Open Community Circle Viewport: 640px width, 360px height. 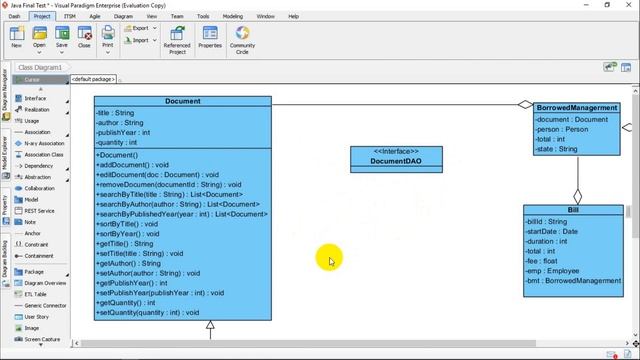pyautogui.click(x=242, y=40)
